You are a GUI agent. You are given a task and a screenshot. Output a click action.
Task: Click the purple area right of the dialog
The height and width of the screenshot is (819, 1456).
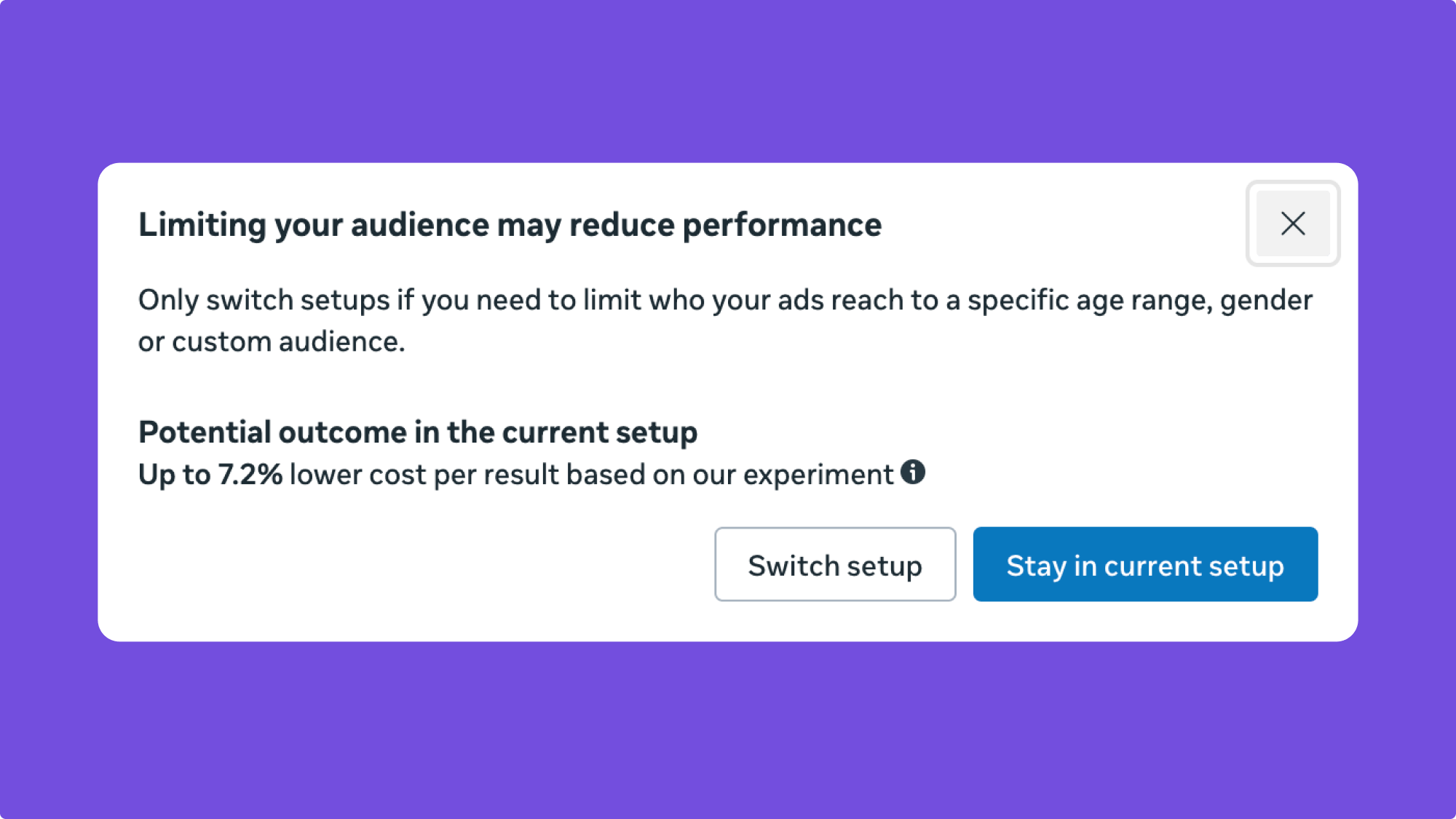click(x=1406, y=400)
